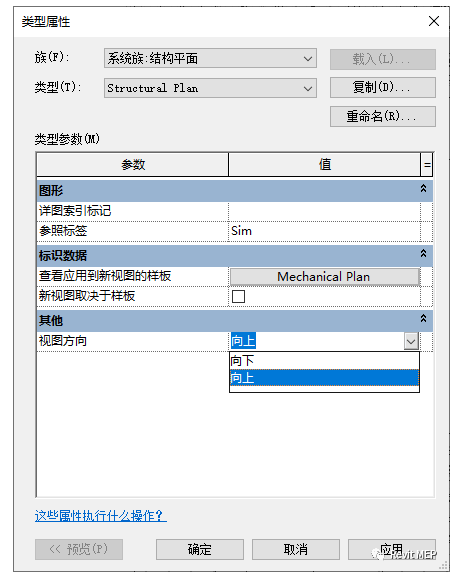Image resolution: width=467 pixels, height=578 pixels.
Task: Click the 应用 apply button
Action: pyautogui.click(x=392, y=549)
